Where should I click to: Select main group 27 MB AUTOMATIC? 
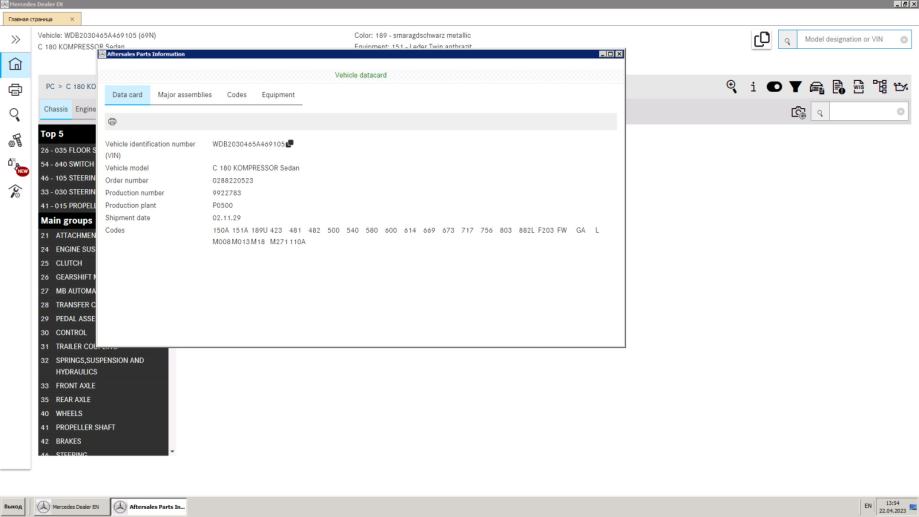tap(67, 291)
